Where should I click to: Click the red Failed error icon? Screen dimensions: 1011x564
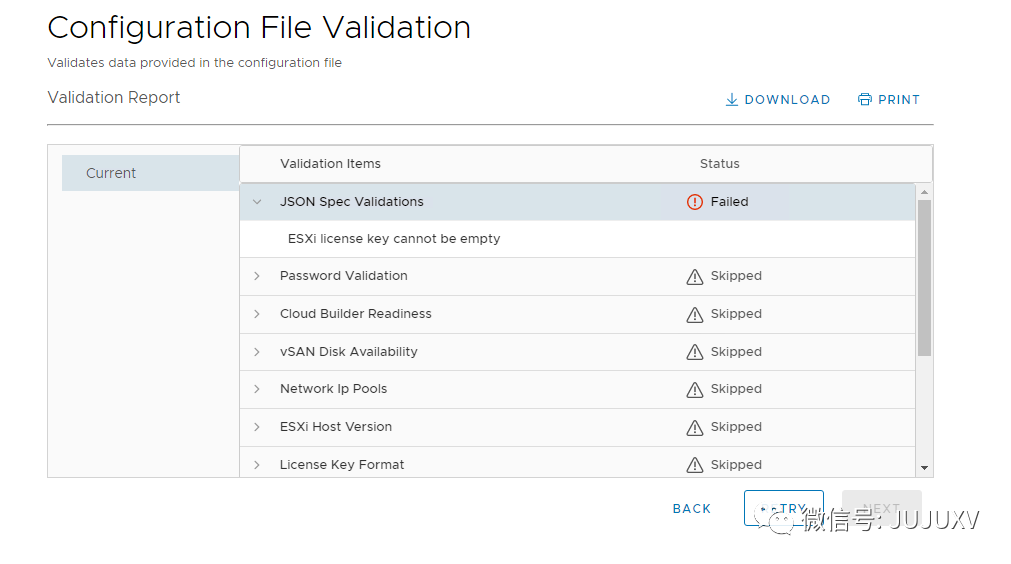tap(695, 202)
